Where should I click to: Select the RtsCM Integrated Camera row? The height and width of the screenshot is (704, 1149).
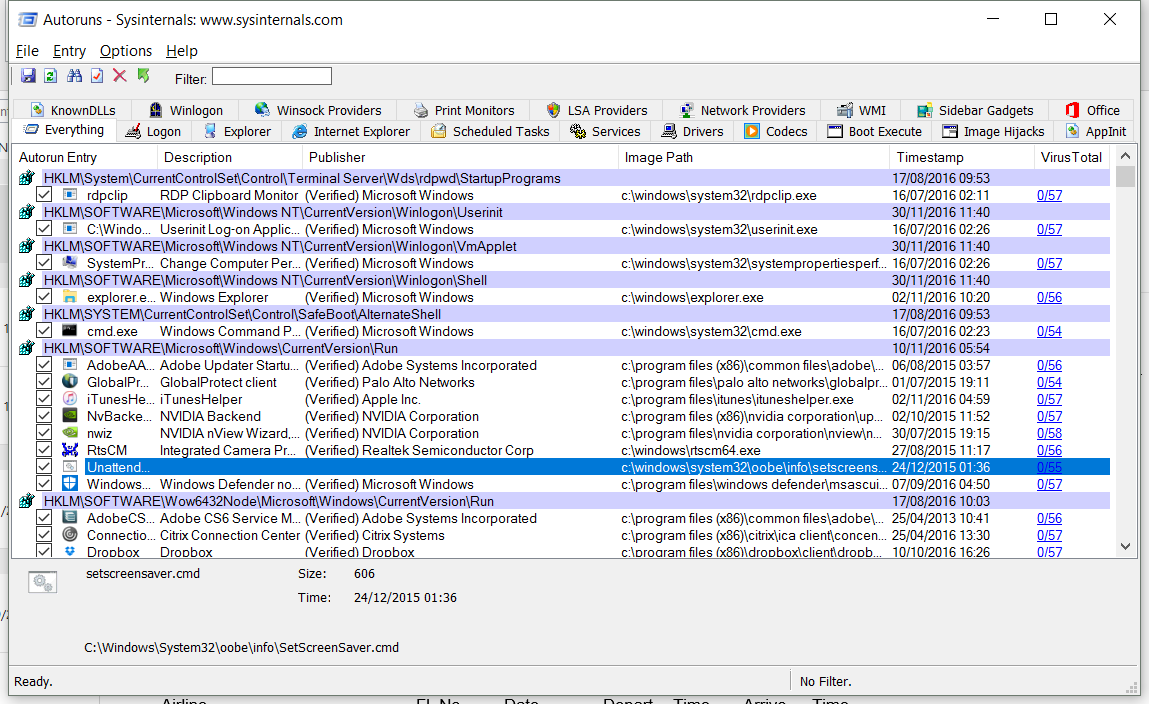(x=562, y=450)
